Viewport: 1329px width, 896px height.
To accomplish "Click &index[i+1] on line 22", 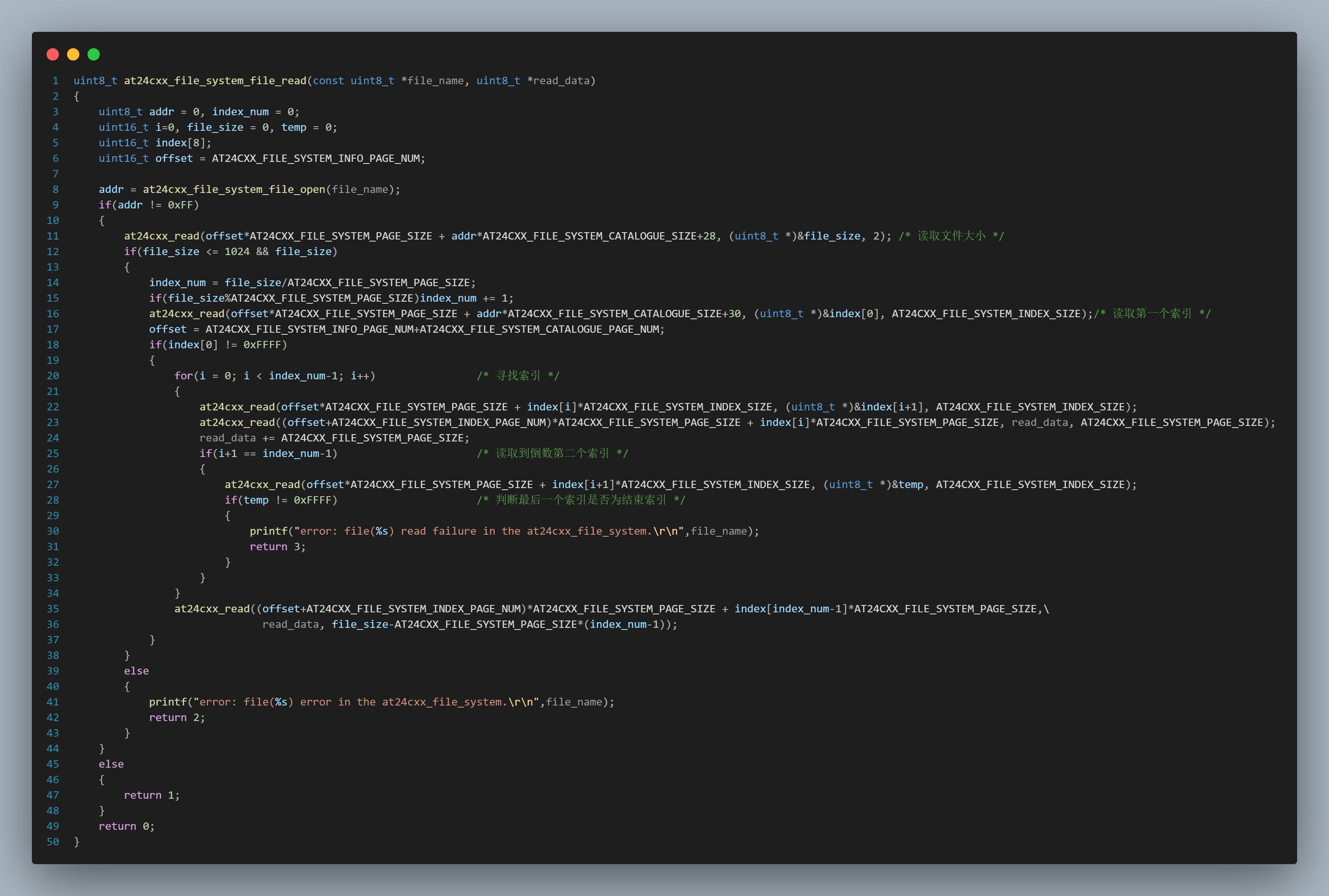I will coord(888,407).
